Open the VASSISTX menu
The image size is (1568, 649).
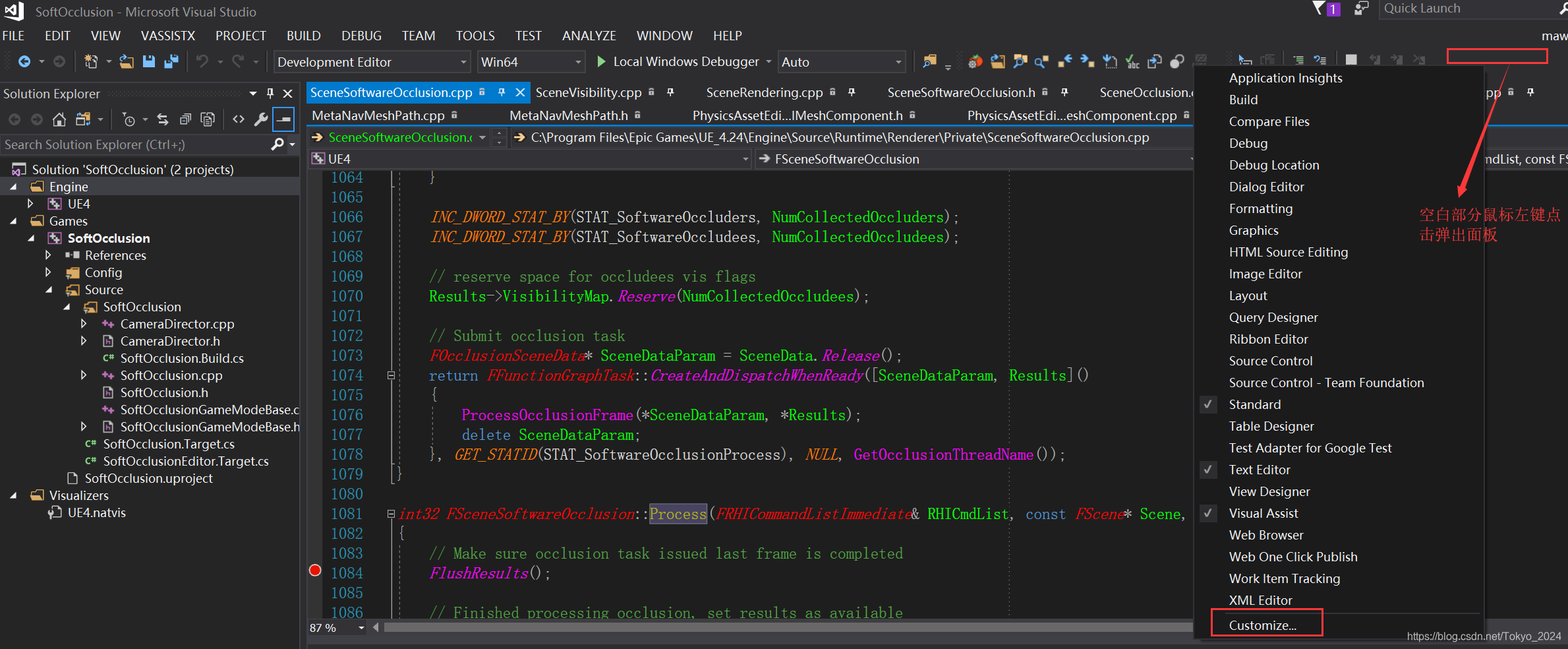point(168,36)
